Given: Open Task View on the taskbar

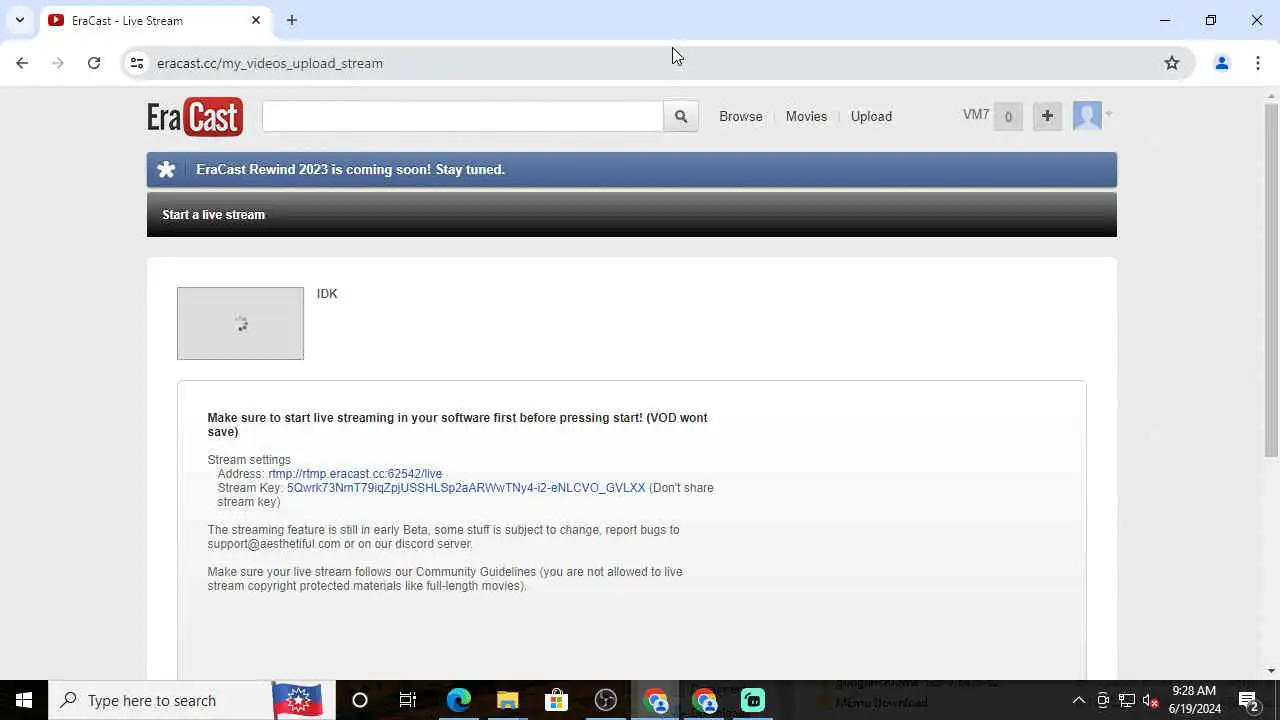Looking at the screenshot, I should [408, 700].
